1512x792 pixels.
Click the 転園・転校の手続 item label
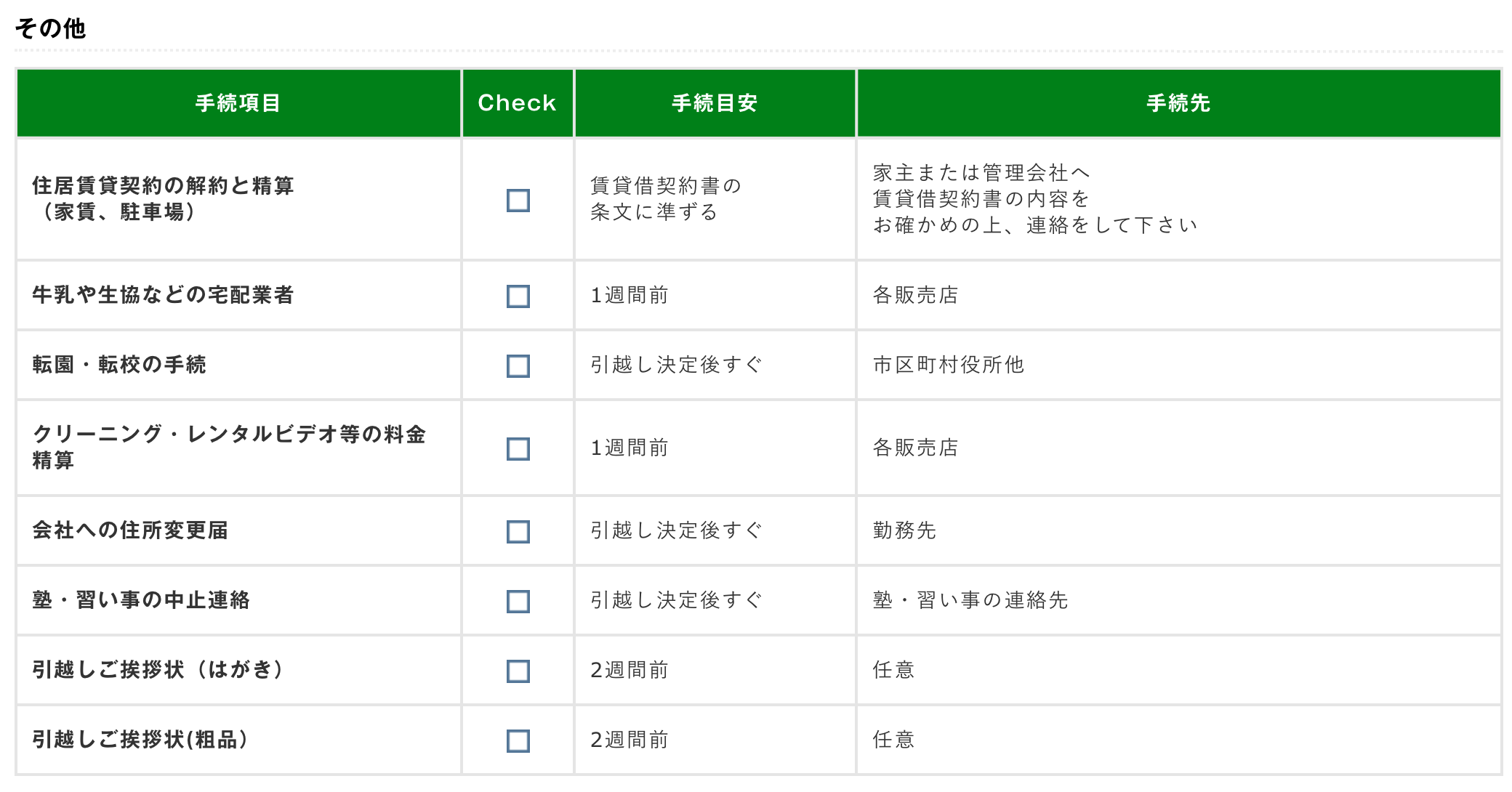point(119,365)
